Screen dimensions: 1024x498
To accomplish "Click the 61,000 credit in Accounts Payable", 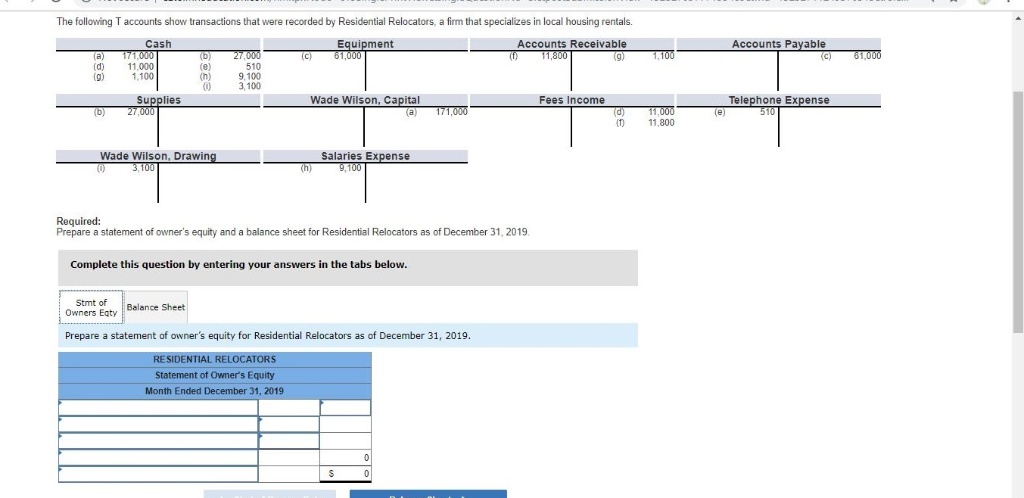I will [x=867, y=56].
